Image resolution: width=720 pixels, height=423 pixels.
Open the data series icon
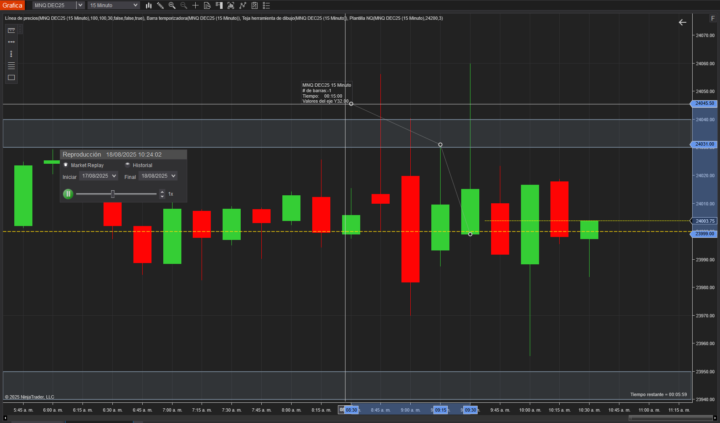point(231,6)
